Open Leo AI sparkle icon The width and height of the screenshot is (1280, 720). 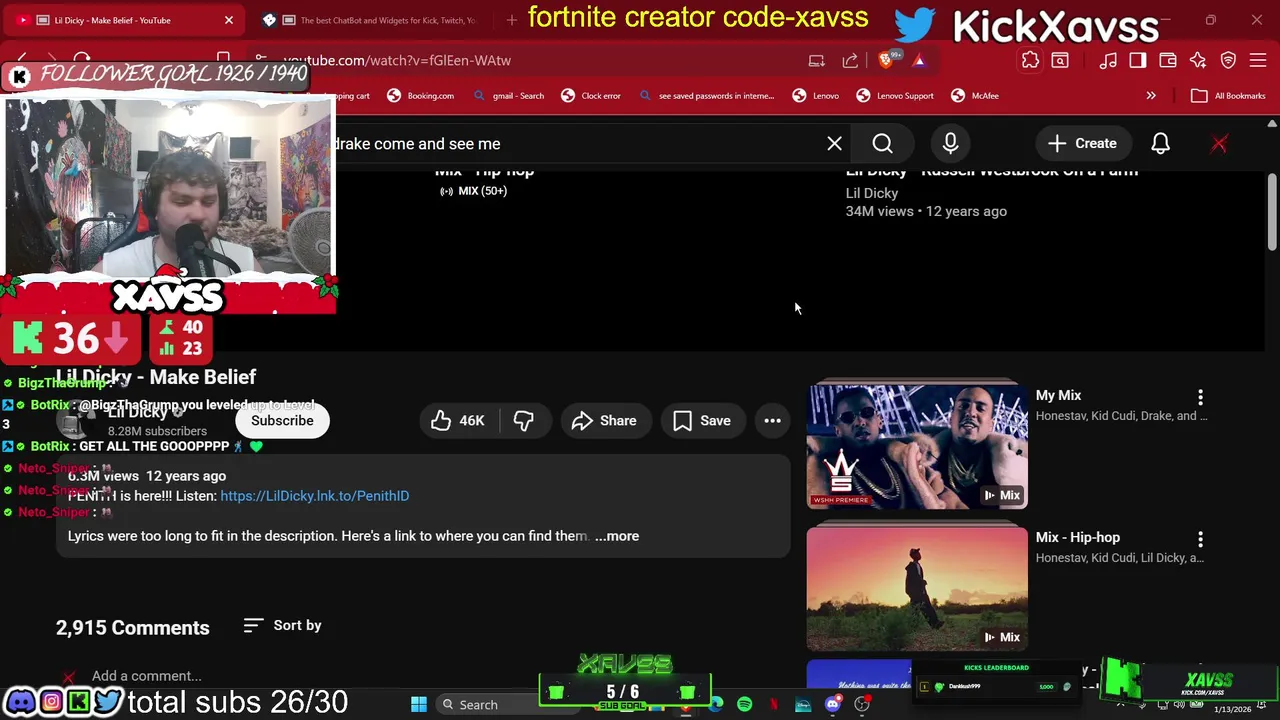coord(1198,61)
